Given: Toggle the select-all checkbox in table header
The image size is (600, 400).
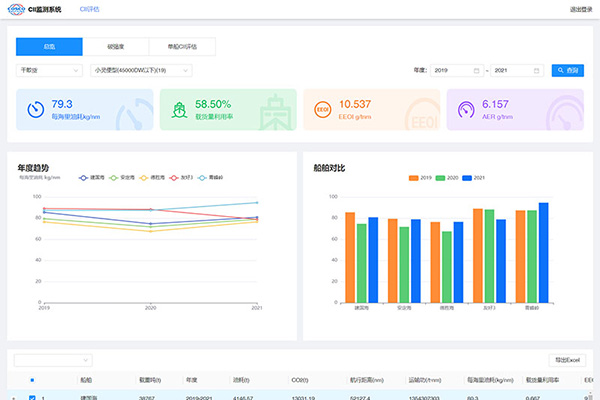Looking at the screenshot, I should tap(32, 380).
